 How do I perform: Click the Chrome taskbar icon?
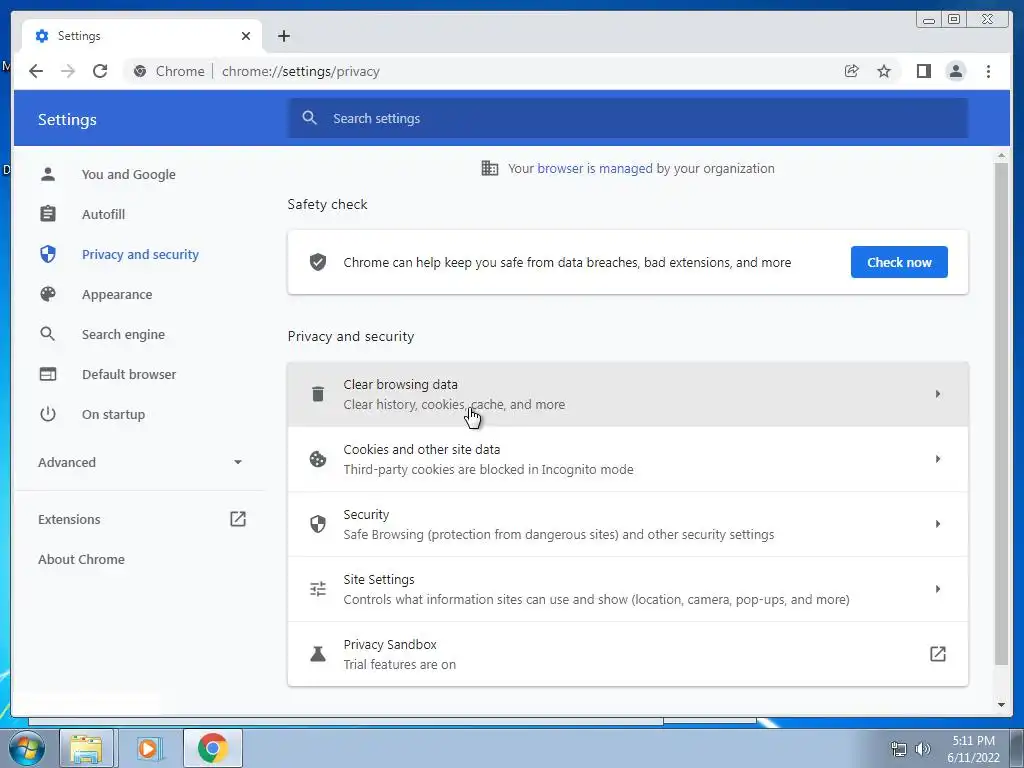[213, 748]
